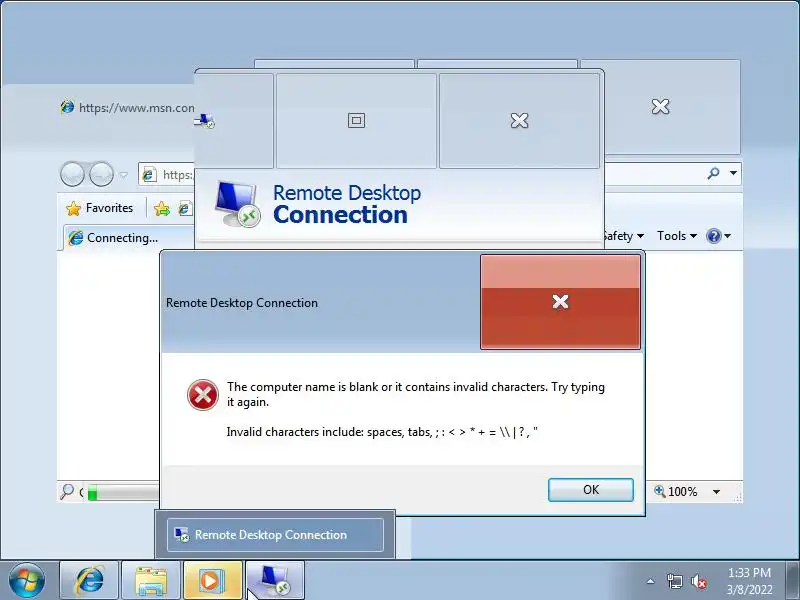Maximize the Remote Desktop Connection window
Viewport: 800px width, 600px height.
tap(356, 120)
